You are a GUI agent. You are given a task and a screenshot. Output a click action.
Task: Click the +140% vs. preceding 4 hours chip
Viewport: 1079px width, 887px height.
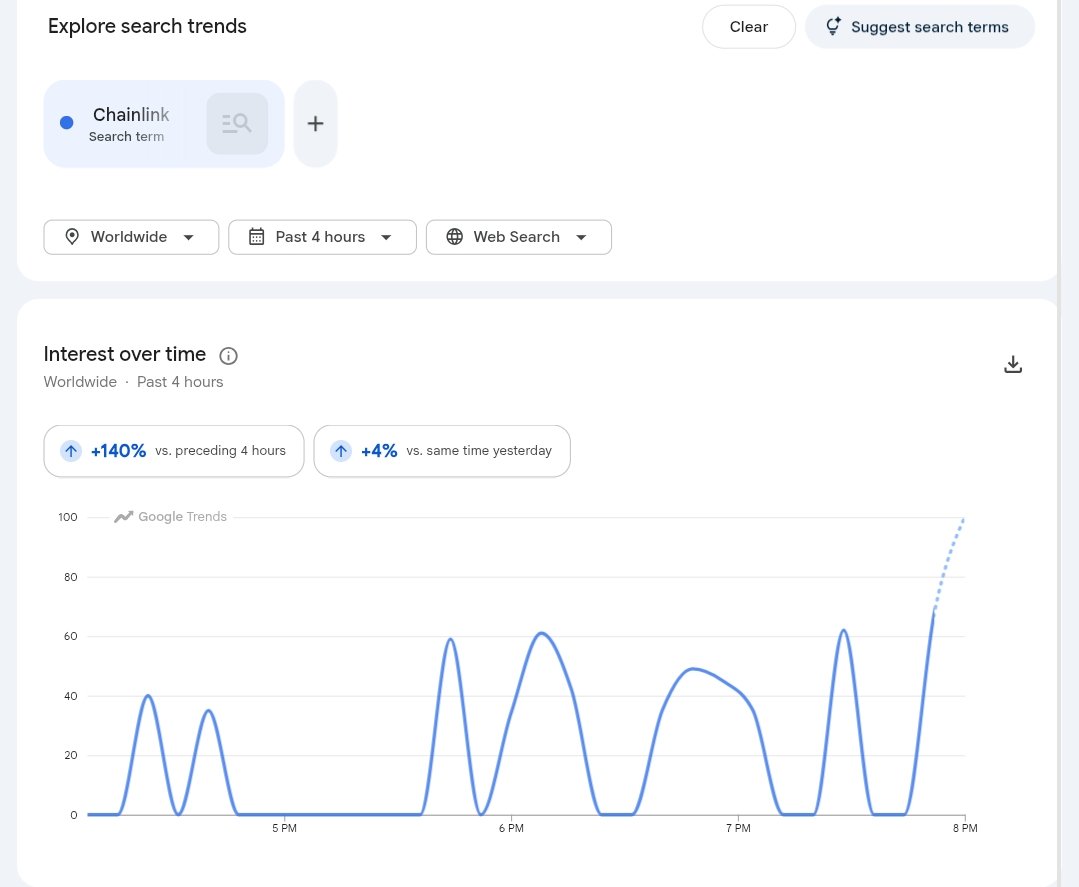[173, 451]
